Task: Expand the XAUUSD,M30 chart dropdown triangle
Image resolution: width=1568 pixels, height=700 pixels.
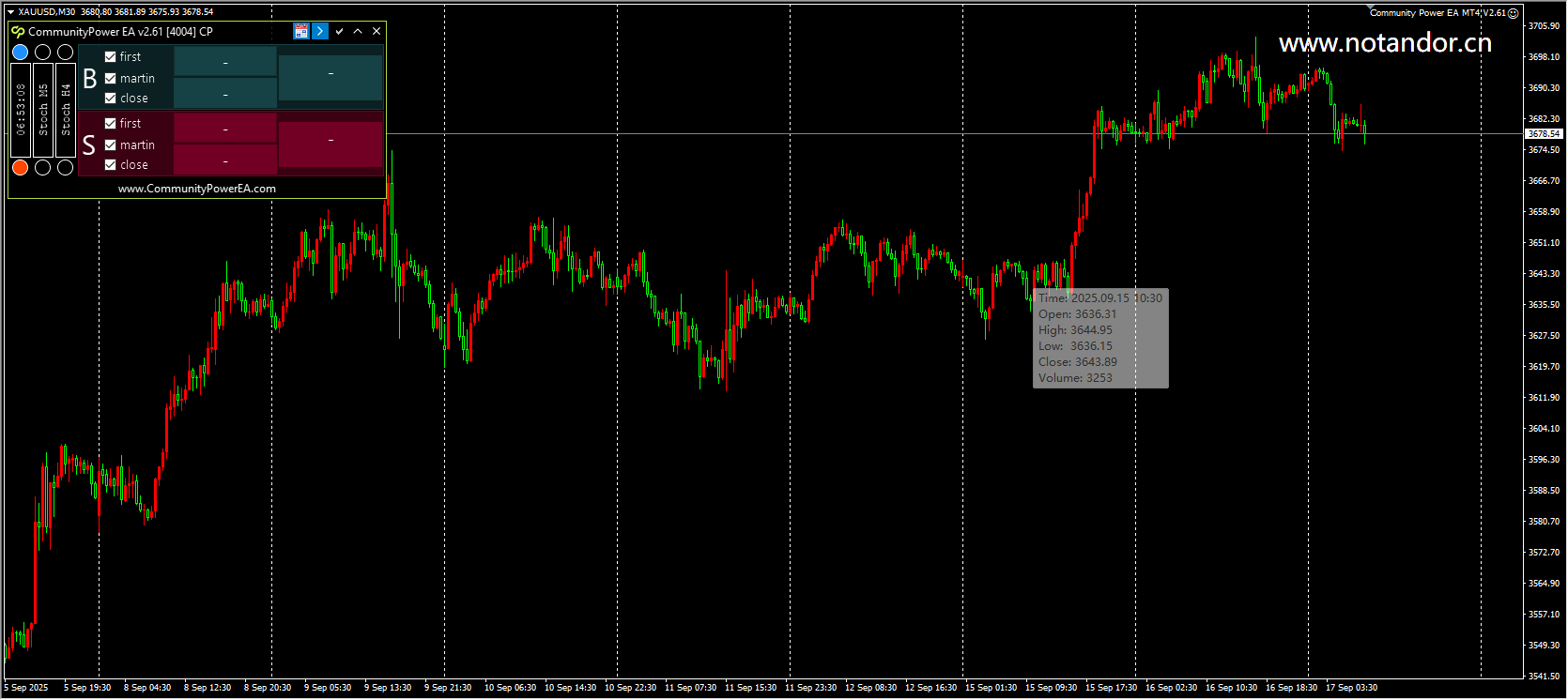Action: click(10, 12)
